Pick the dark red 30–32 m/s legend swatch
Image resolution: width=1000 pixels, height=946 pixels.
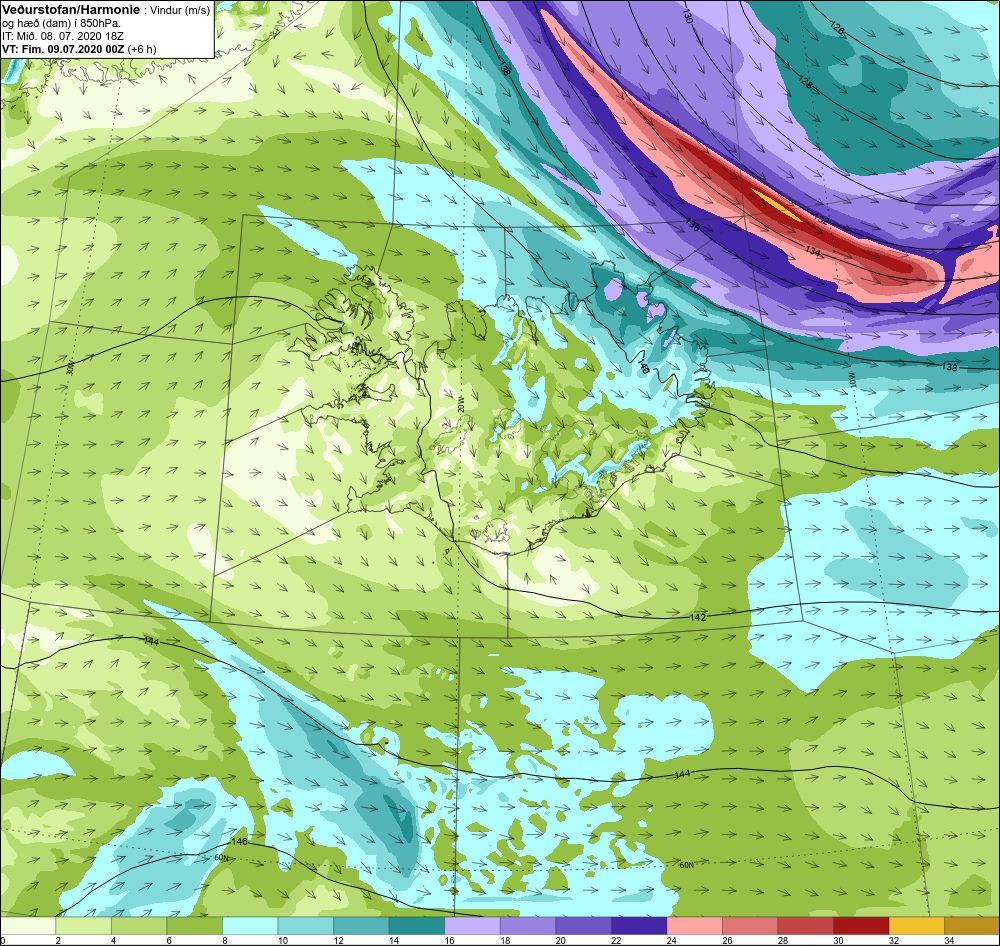[x=860, y=925]
